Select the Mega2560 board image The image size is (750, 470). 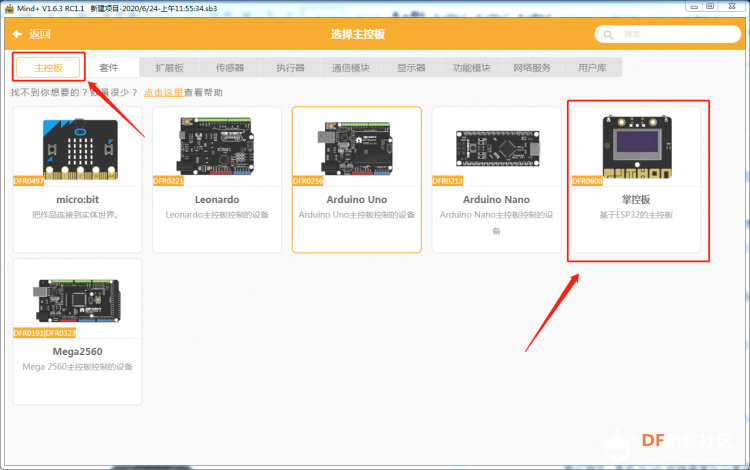(x=77, y=301)
